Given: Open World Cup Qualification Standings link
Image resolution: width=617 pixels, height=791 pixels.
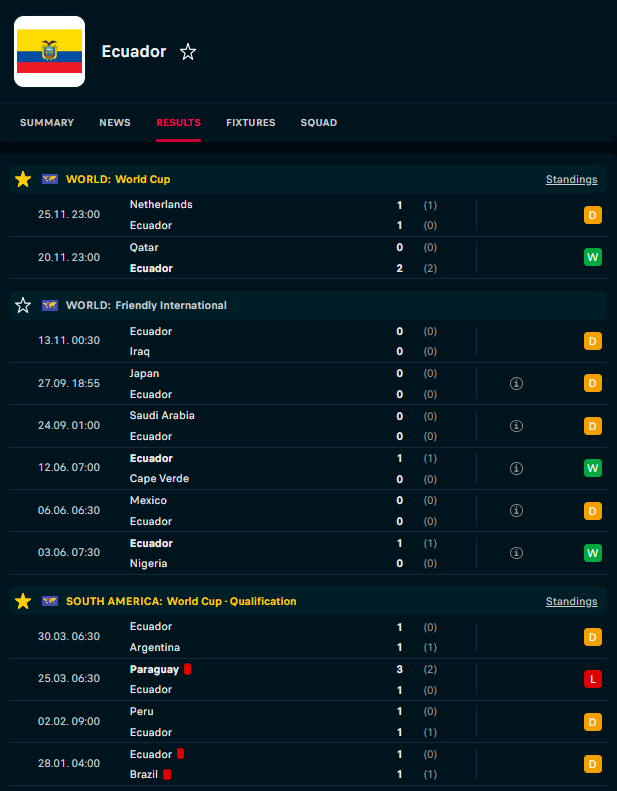Looking at the screenshot, I should point(571,602).
